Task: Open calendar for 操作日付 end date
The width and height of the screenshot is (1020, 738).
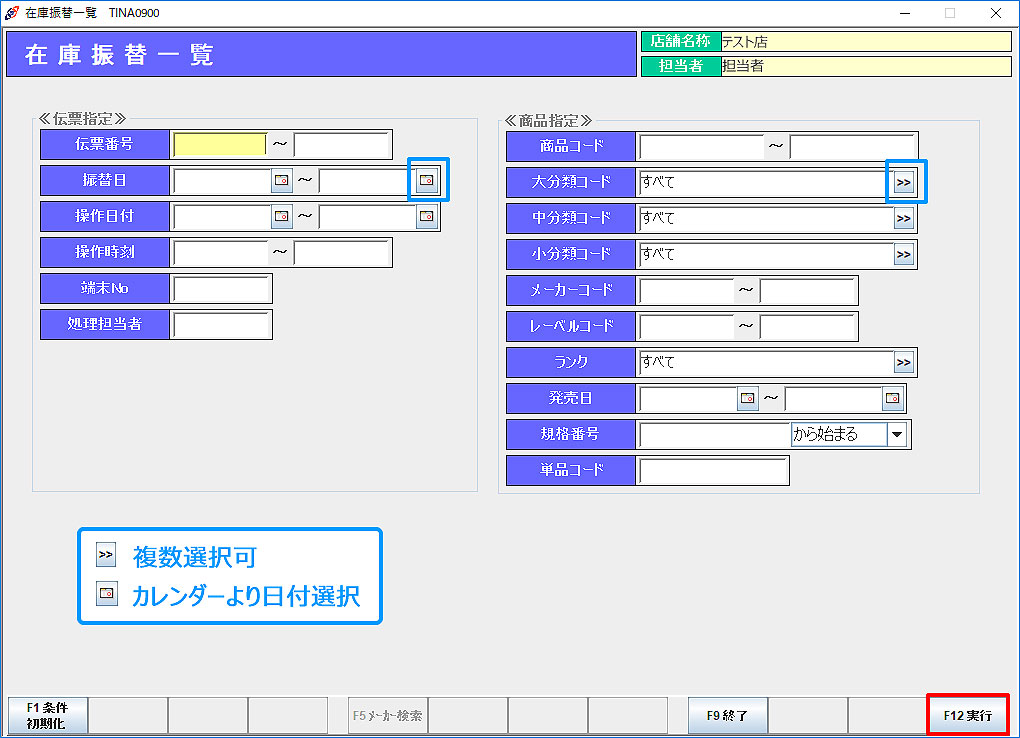Action: (427, 216)
